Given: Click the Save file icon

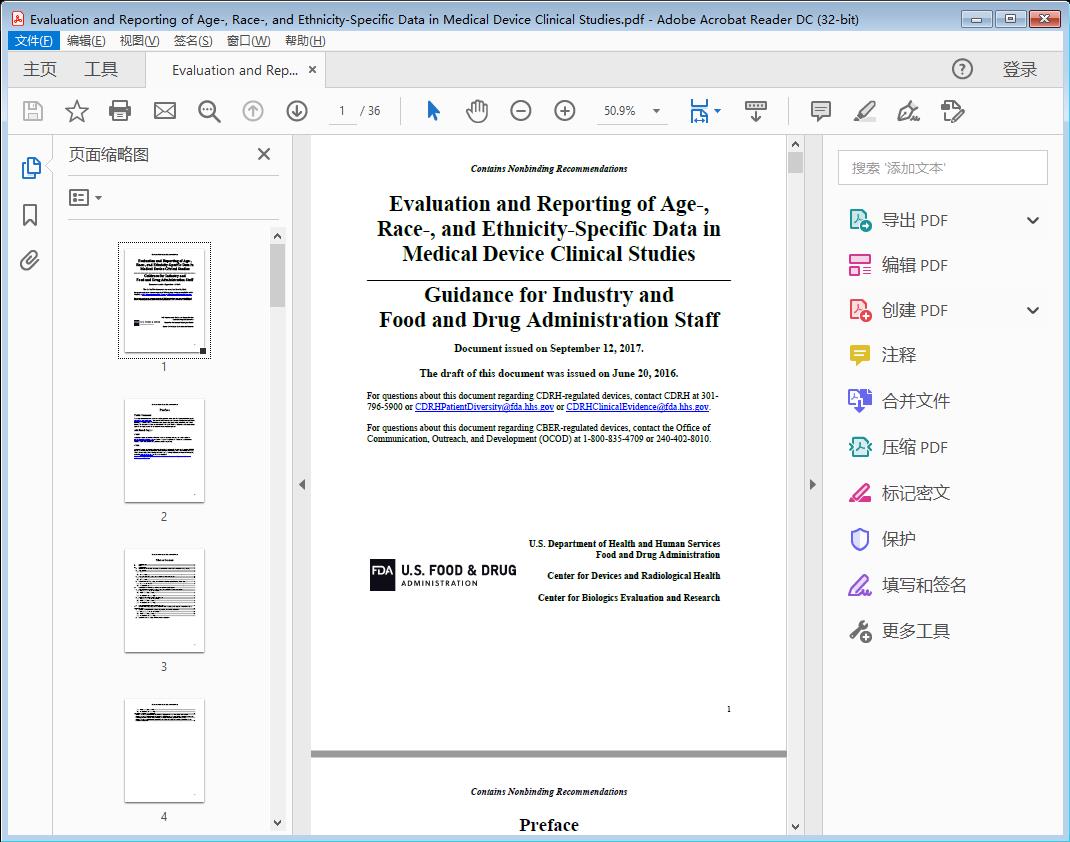Looking at the screenshot, I should (x=33, y=111).
